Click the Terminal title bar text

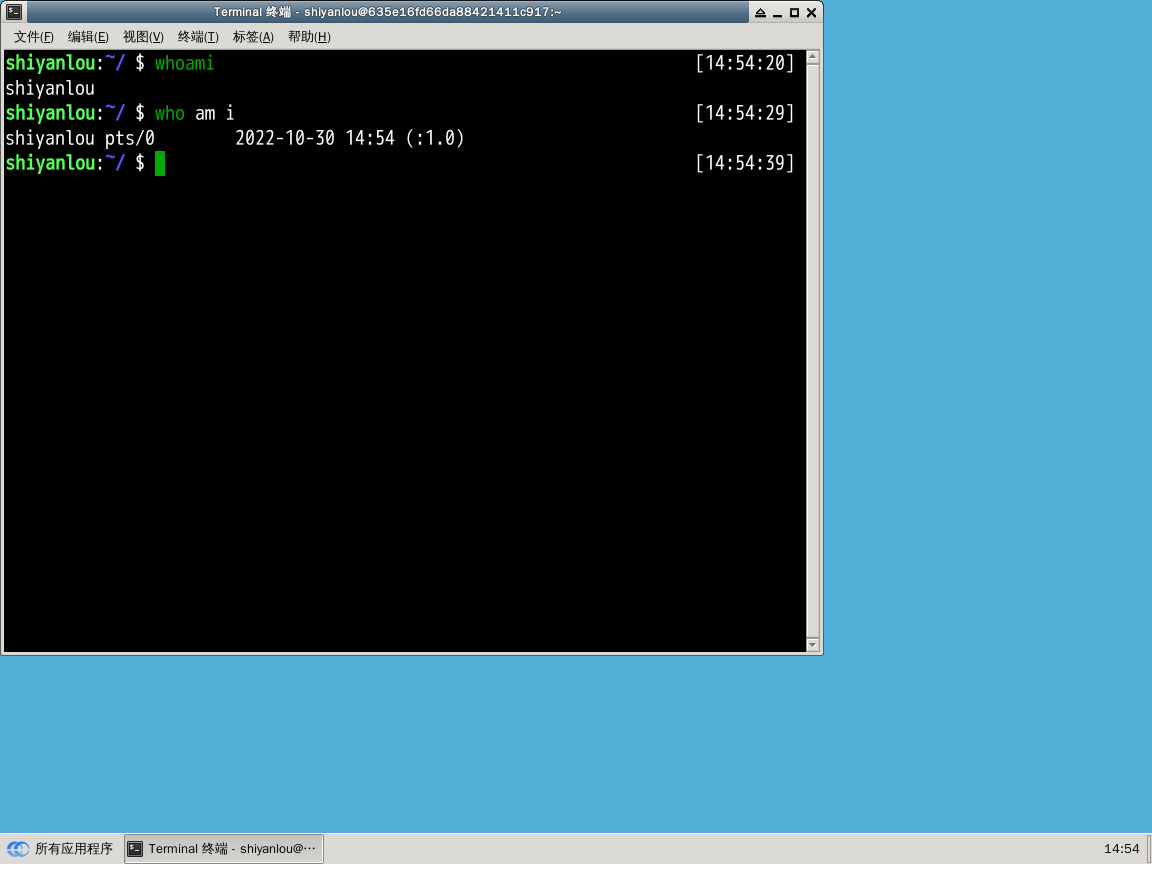(x=387, y=12)
